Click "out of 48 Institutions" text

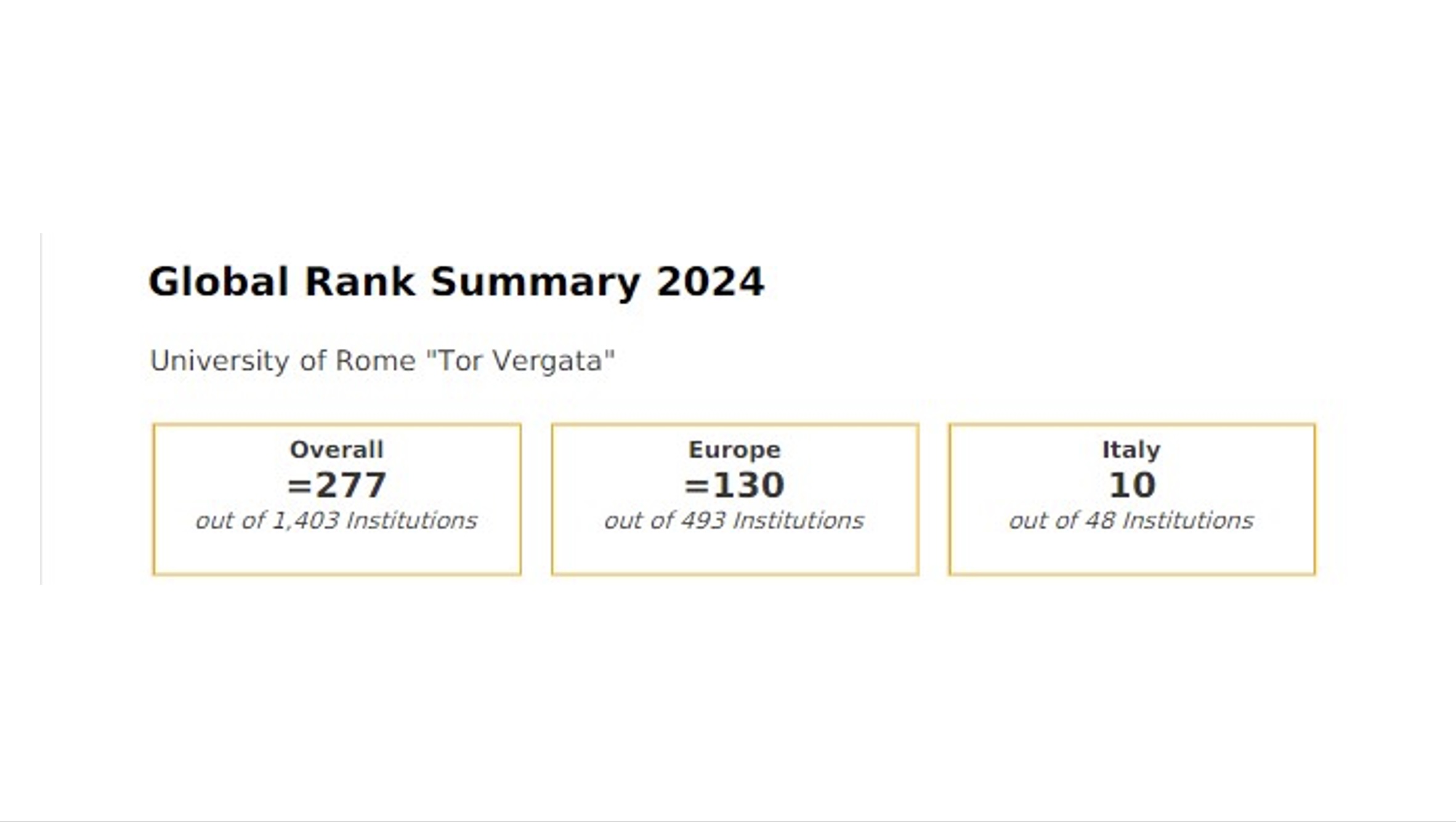pyautogui.click(x=1131, y=521)
